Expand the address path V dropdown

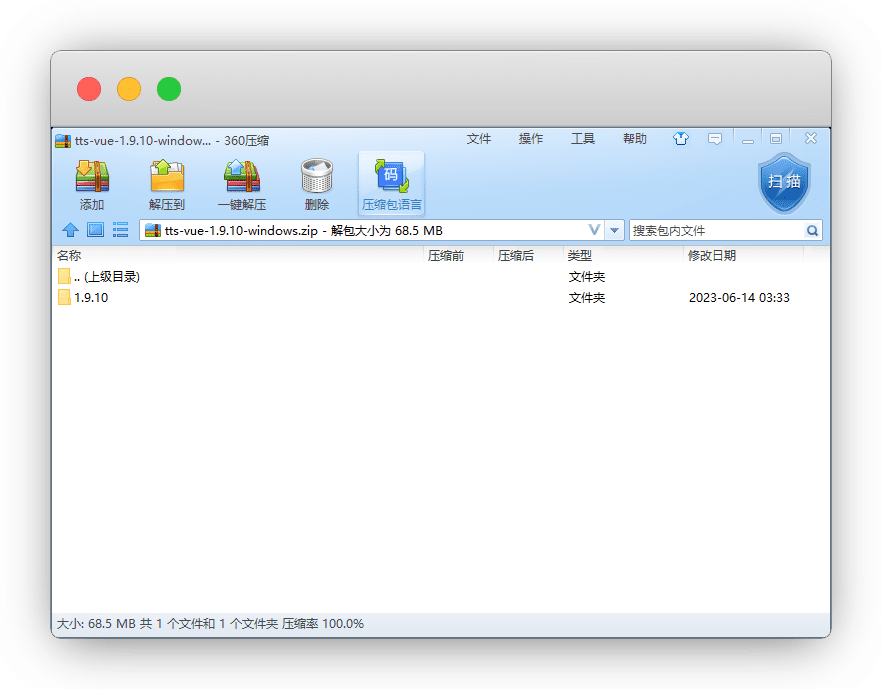pos(594,230)
